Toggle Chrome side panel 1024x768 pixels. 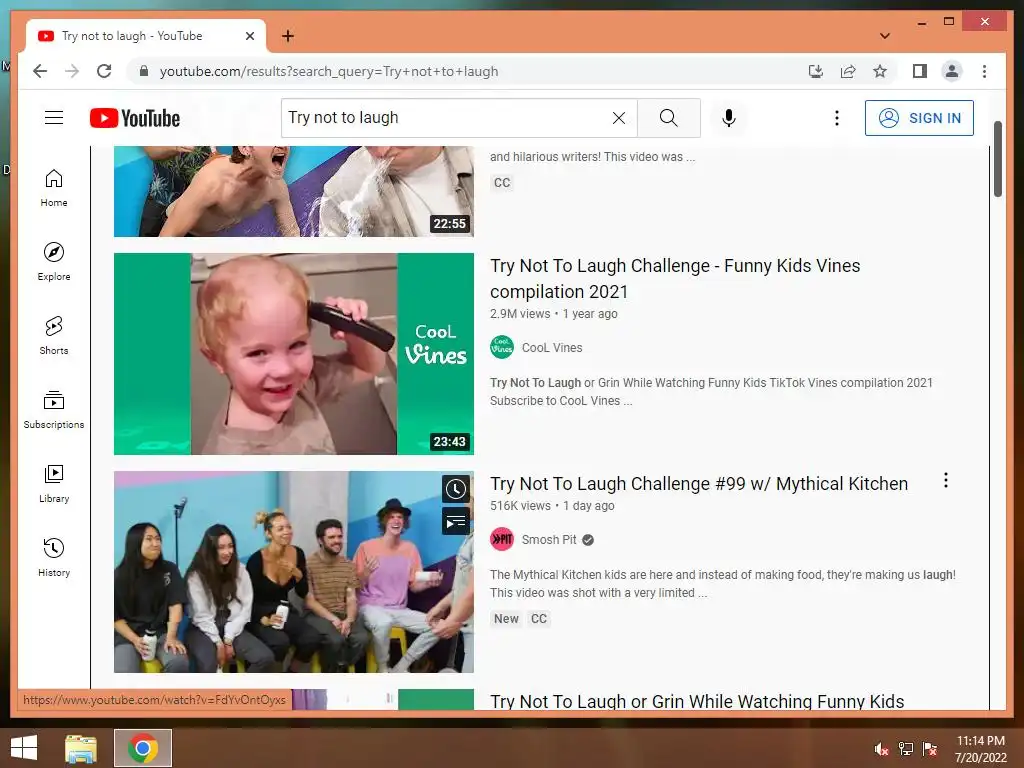point(920,71)
